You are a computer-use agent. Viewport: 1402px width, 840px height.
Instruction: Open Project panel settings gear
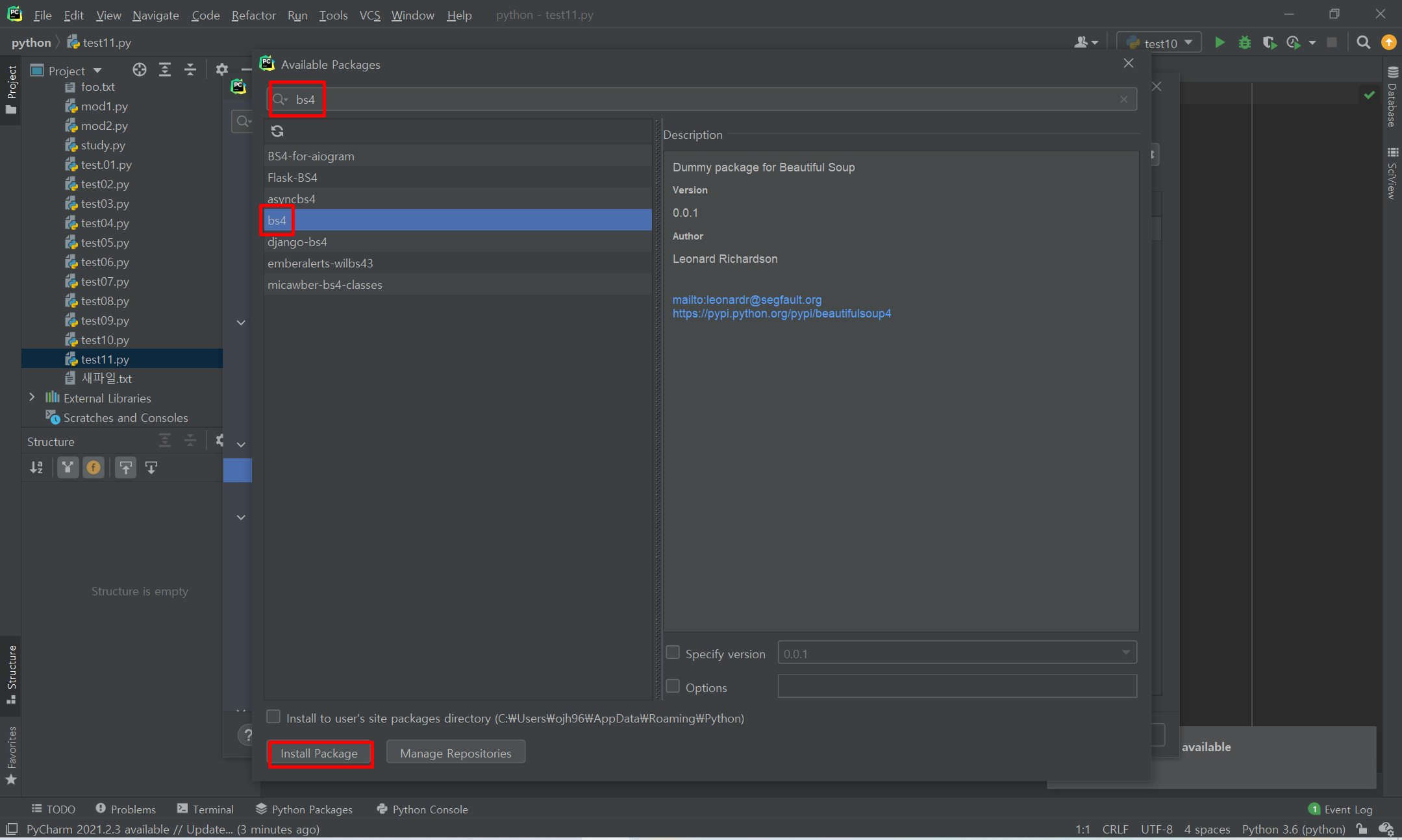[221, 70]
